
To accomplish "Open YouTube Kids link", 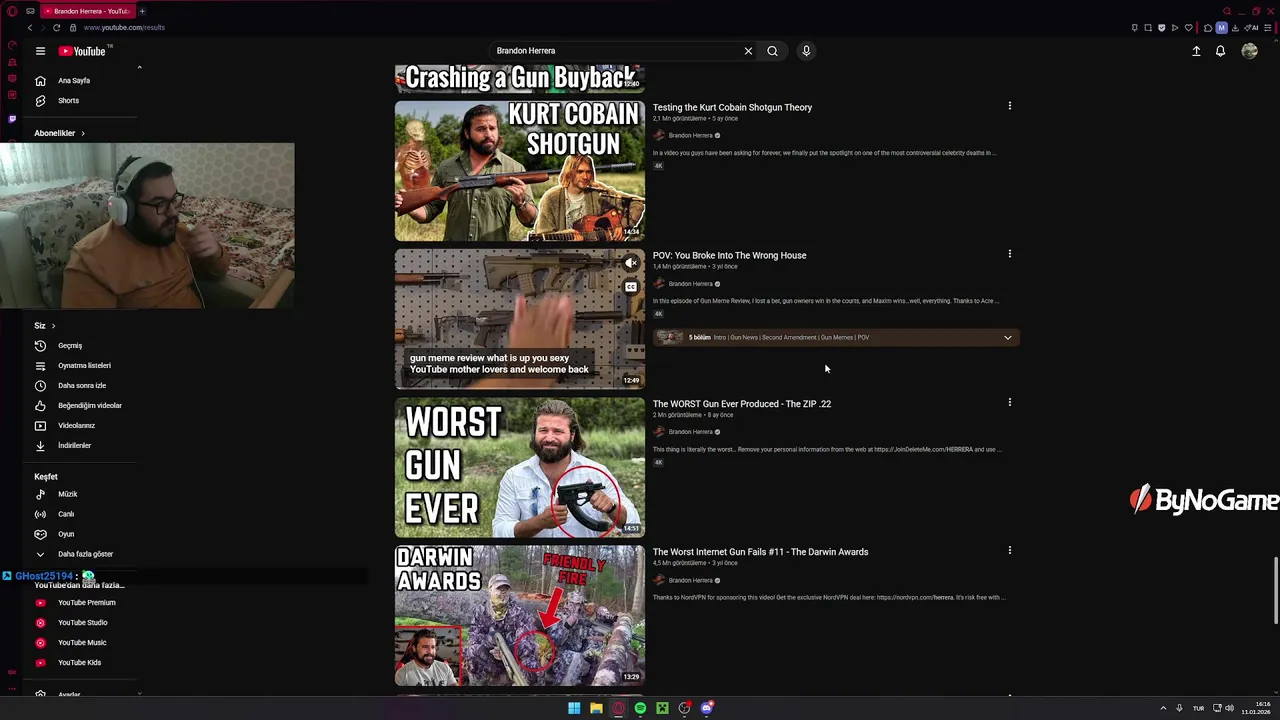I will [x=79, y=663].
